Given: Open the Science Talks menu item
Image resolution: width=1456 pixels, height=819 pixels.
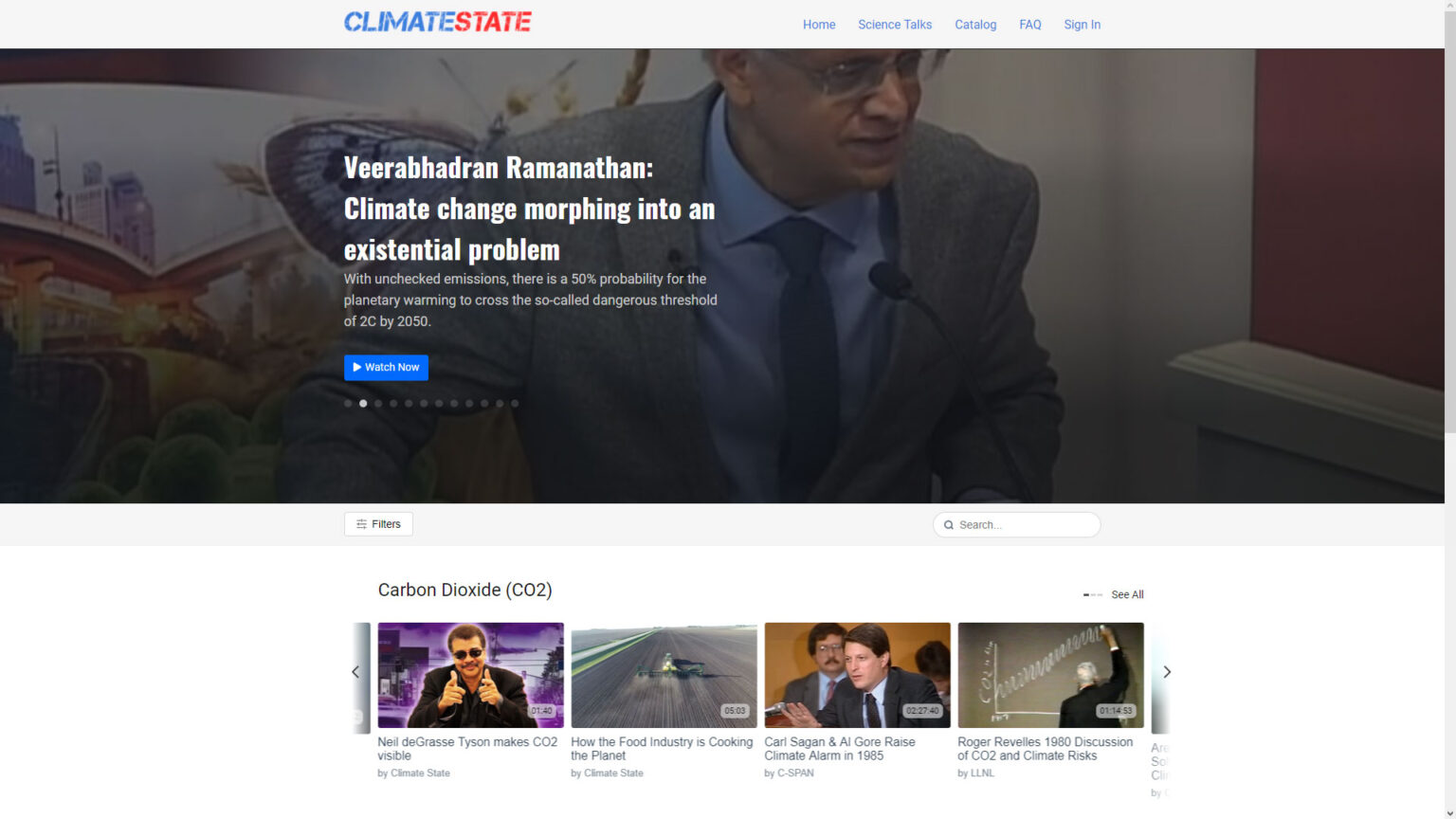Looking at the screenshot, I should click(x=895, y=25).
